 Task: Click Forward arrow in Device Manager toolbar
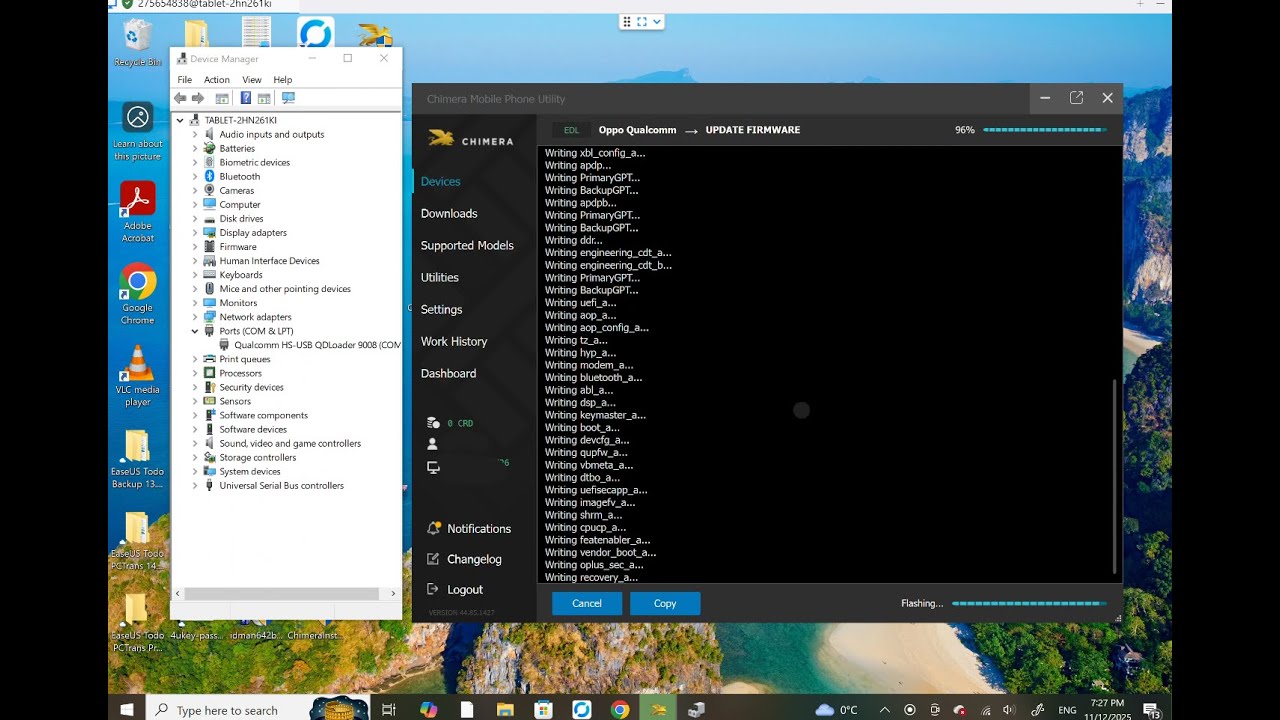coord(198,98)
